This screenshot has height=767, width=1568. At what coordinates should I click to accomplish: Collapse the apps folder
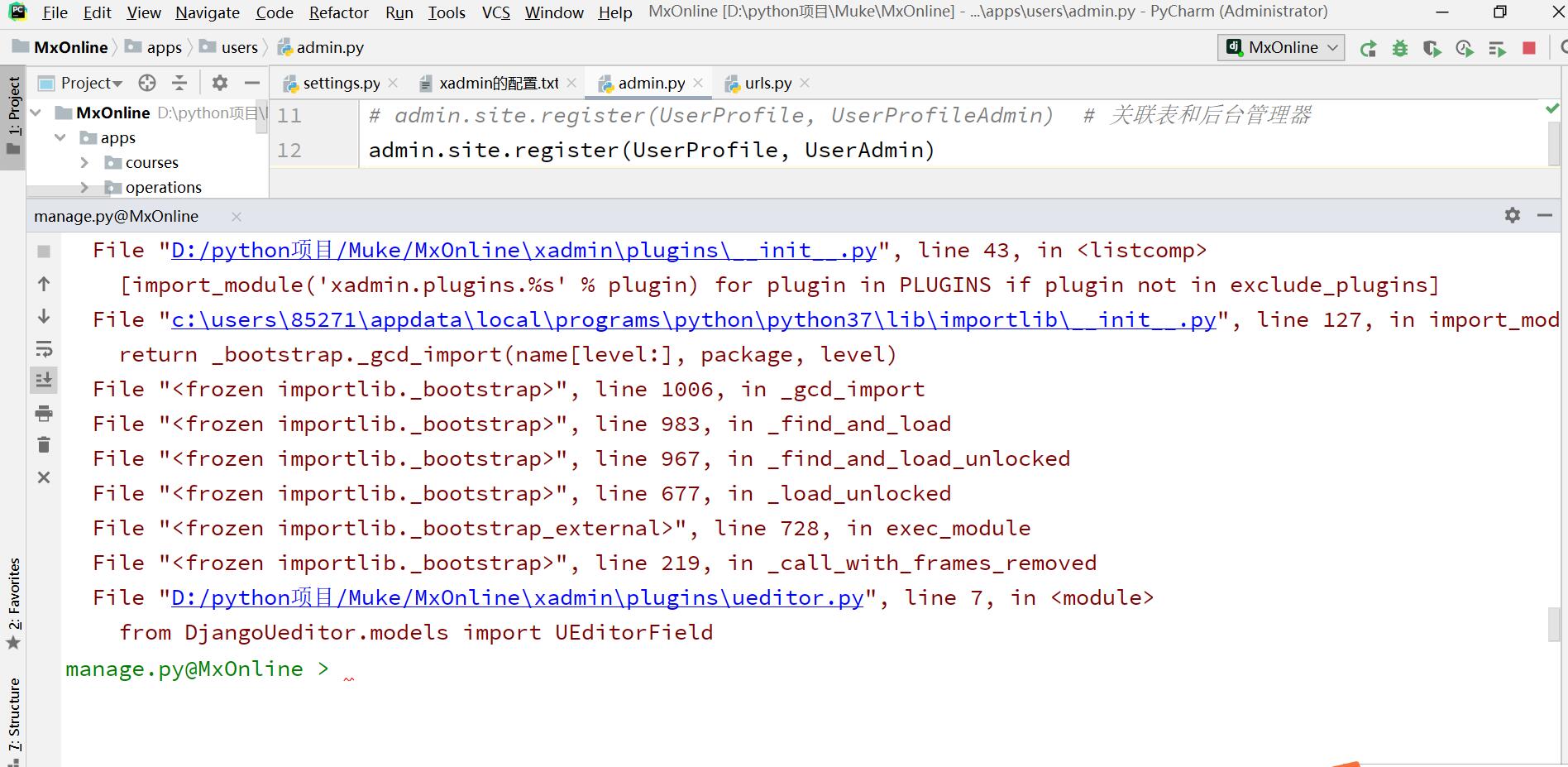[x=60, y=137]
